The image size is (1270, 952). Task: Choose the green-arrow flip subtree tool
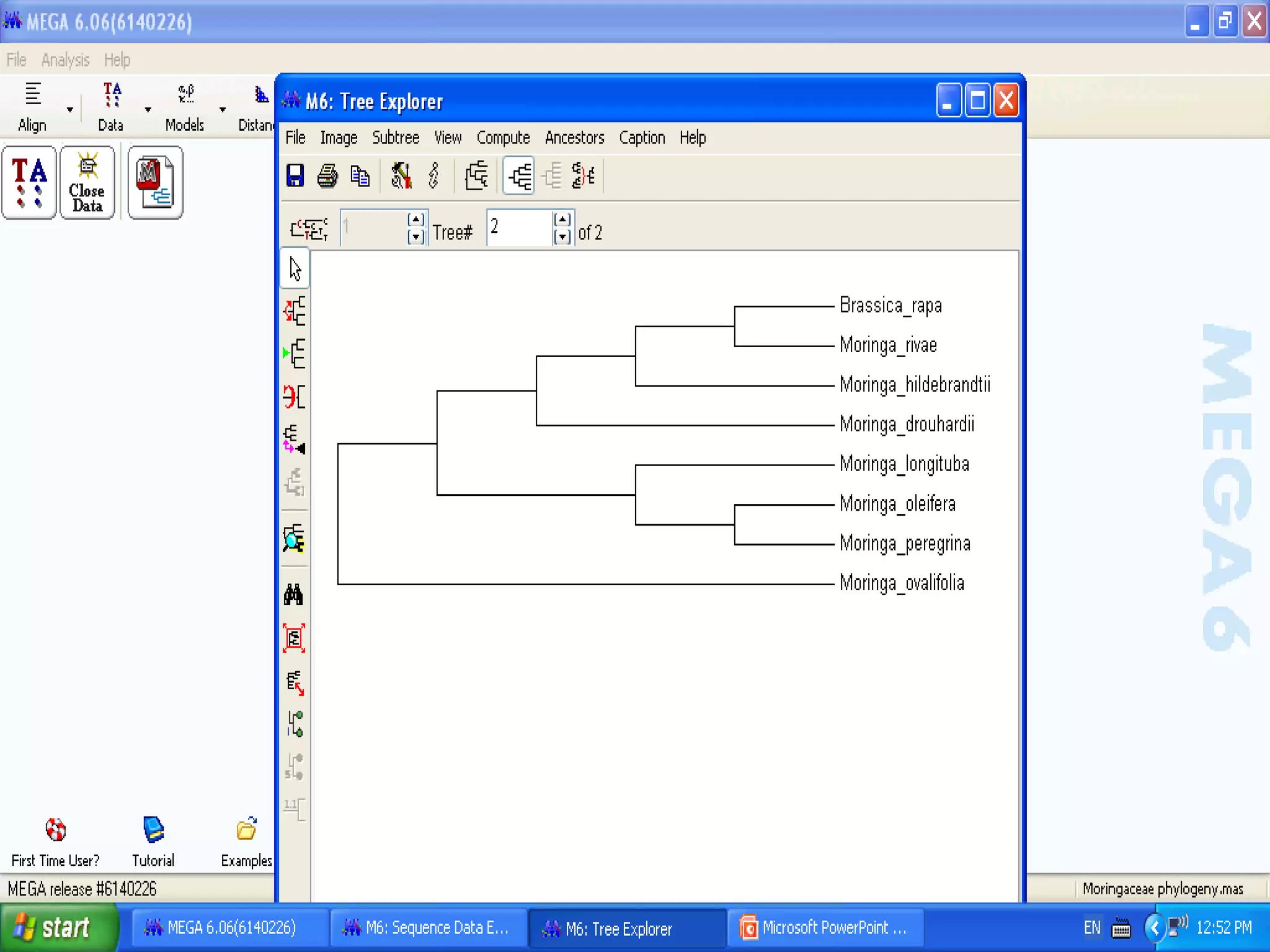coord(295,353)
